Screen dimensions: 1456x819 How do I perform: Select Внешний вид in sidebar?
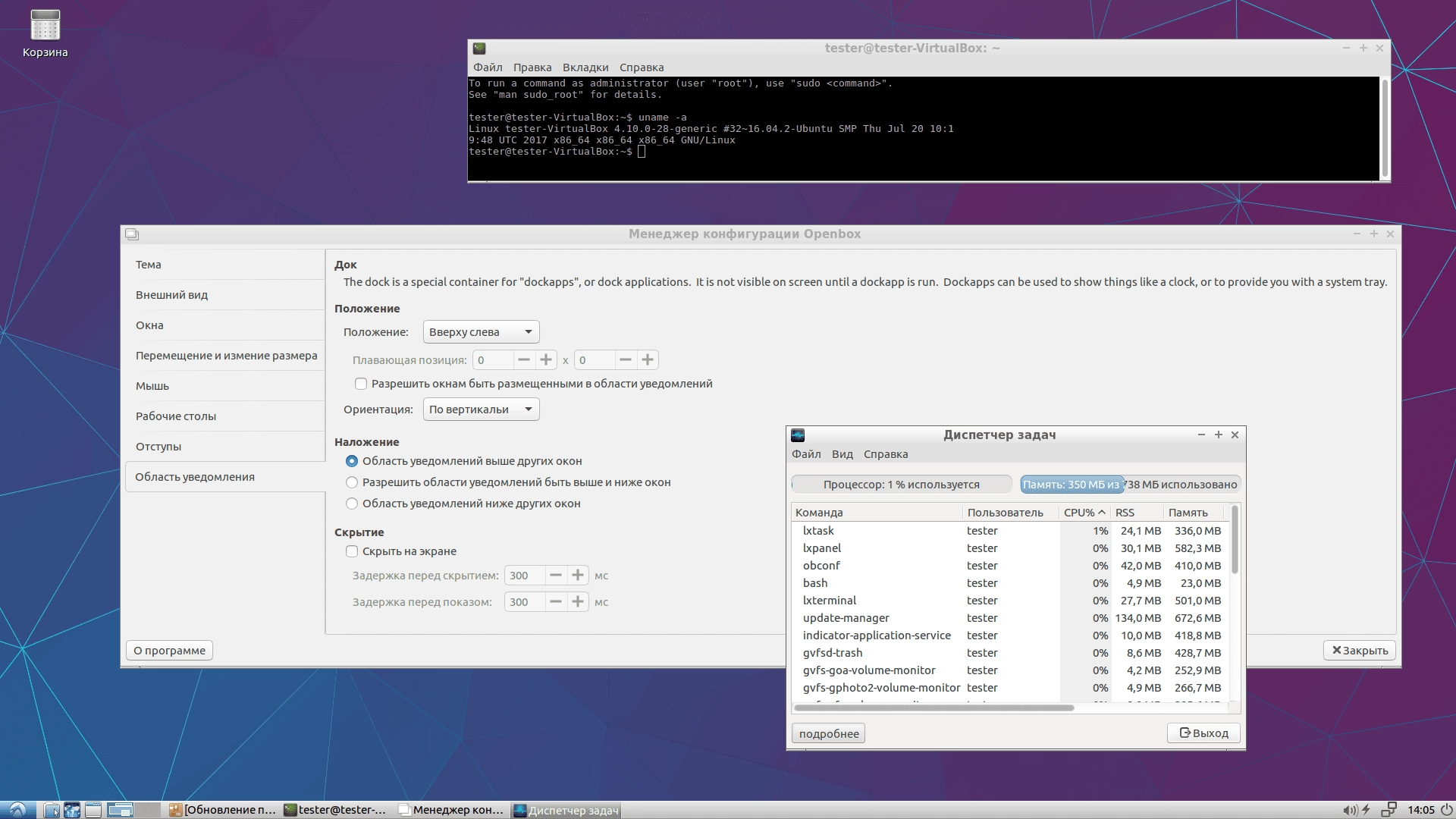[224, 295]
